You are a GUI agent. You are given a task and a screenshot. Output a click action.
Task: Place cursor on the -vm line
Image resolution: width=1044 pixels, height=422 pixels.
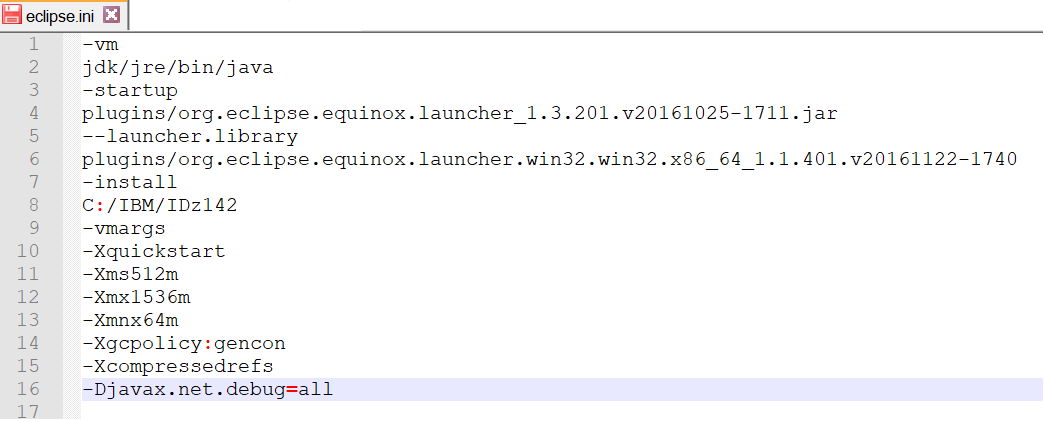click(x=100, y=45)
